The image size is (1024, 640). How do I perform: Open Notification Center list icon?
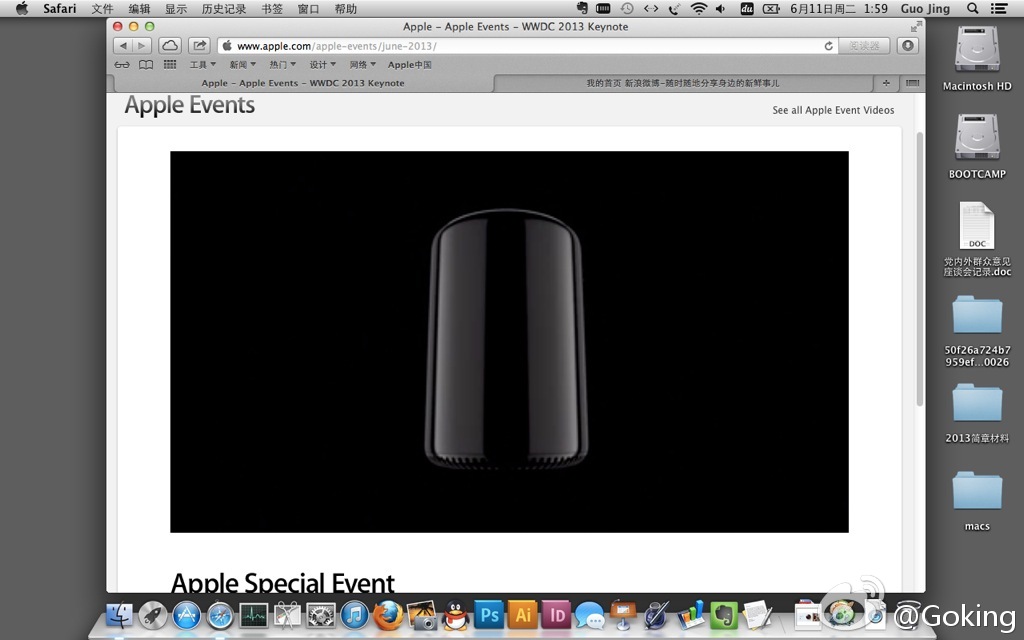tap(999, 8)
